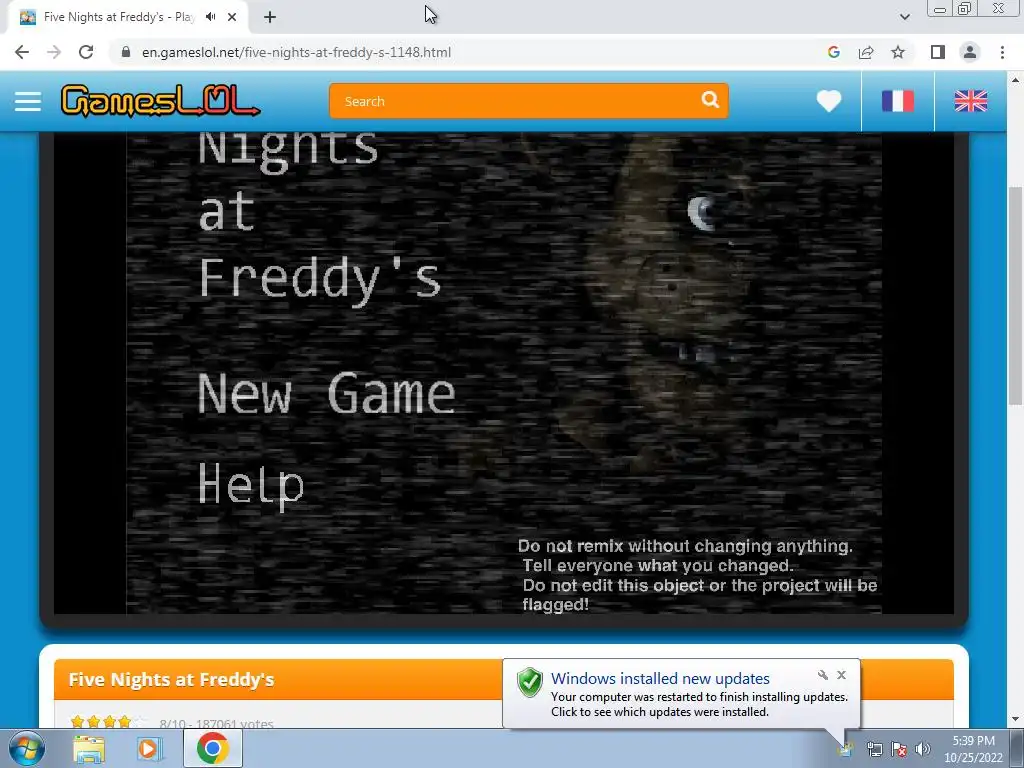Toggle the browser side panel
The image size is (1024, 768).
(938, 52)
